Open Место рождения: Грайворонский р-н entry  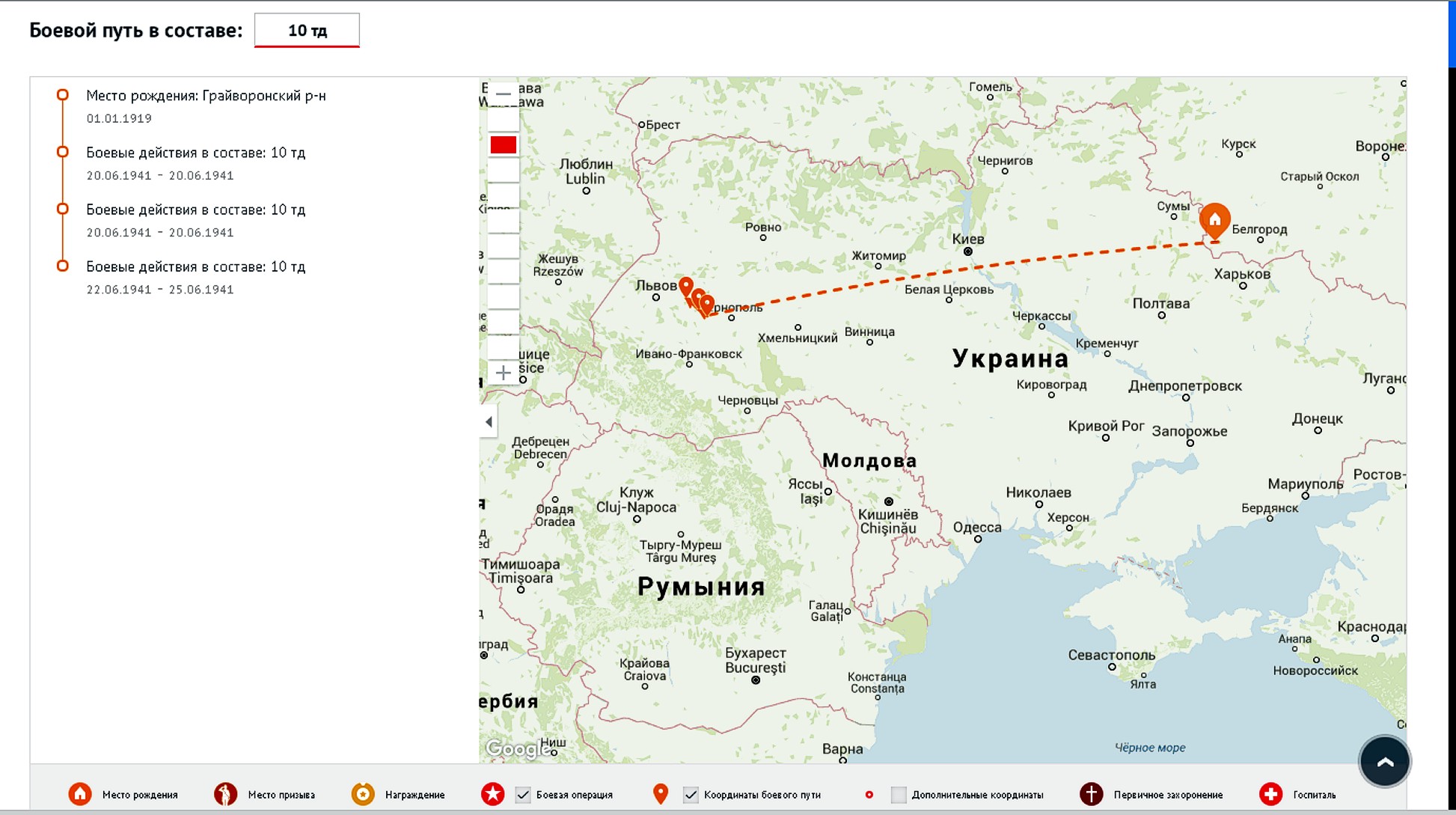206,96
